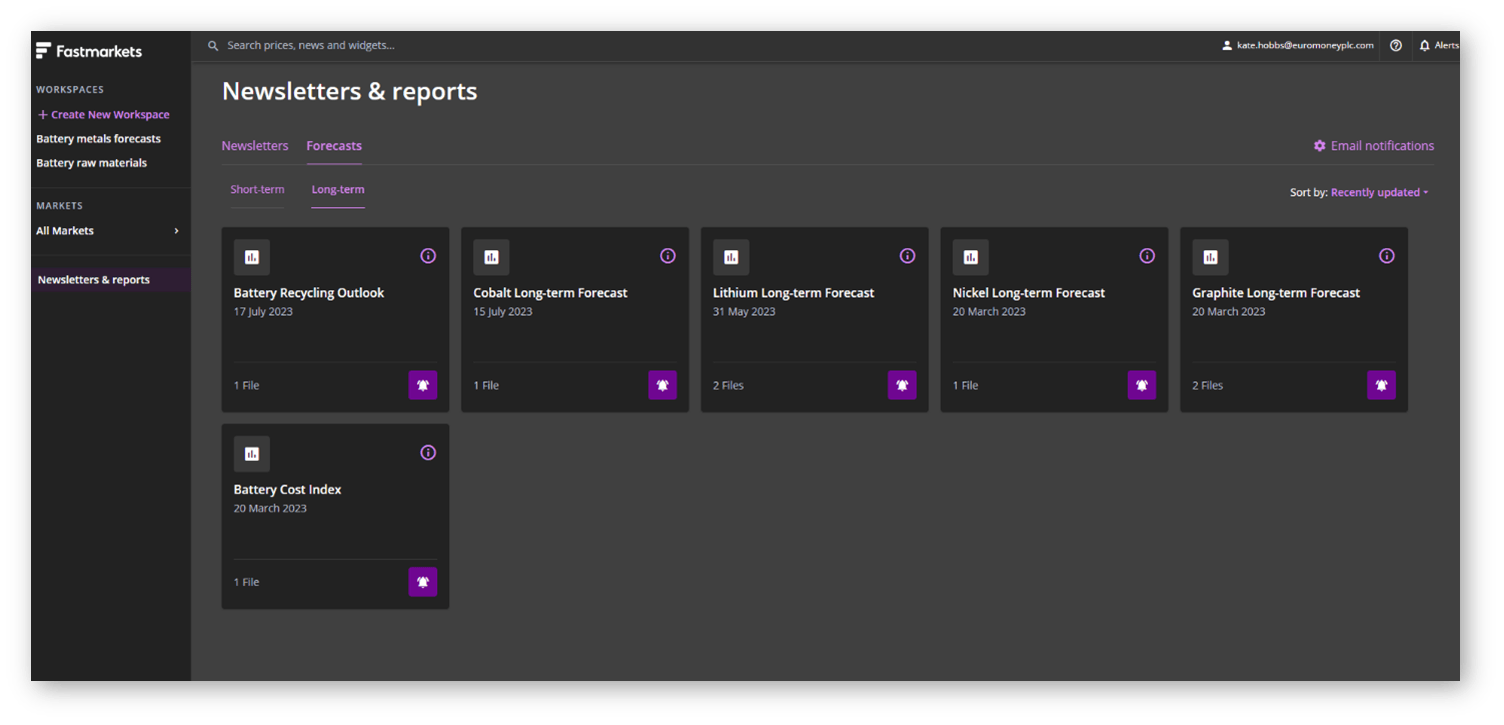The height and width of the screenshot is (725, 1504).
Task: Show info for Battery Cost Index
Action: (428, 453)
